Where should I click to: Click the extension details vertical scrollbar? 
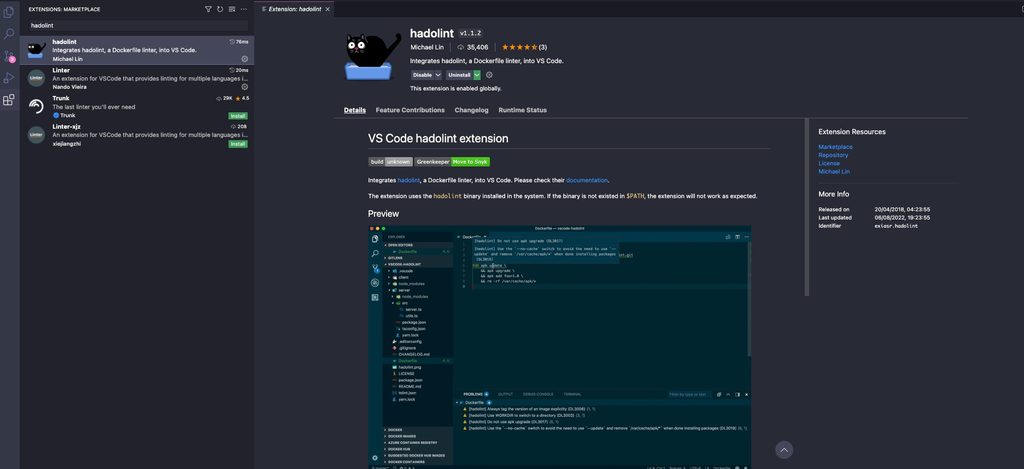pyautogui.click(x=807, y=207)
